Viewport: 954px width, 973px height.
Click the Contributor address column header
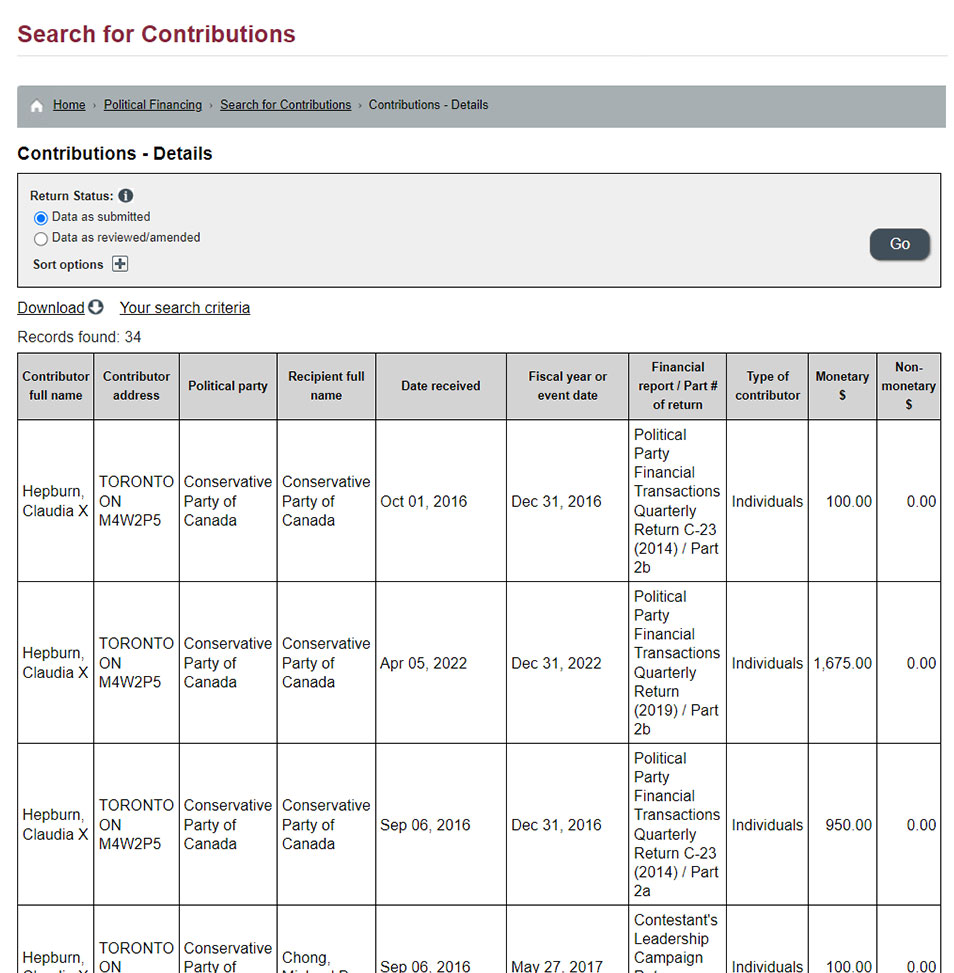coord(137,386)
